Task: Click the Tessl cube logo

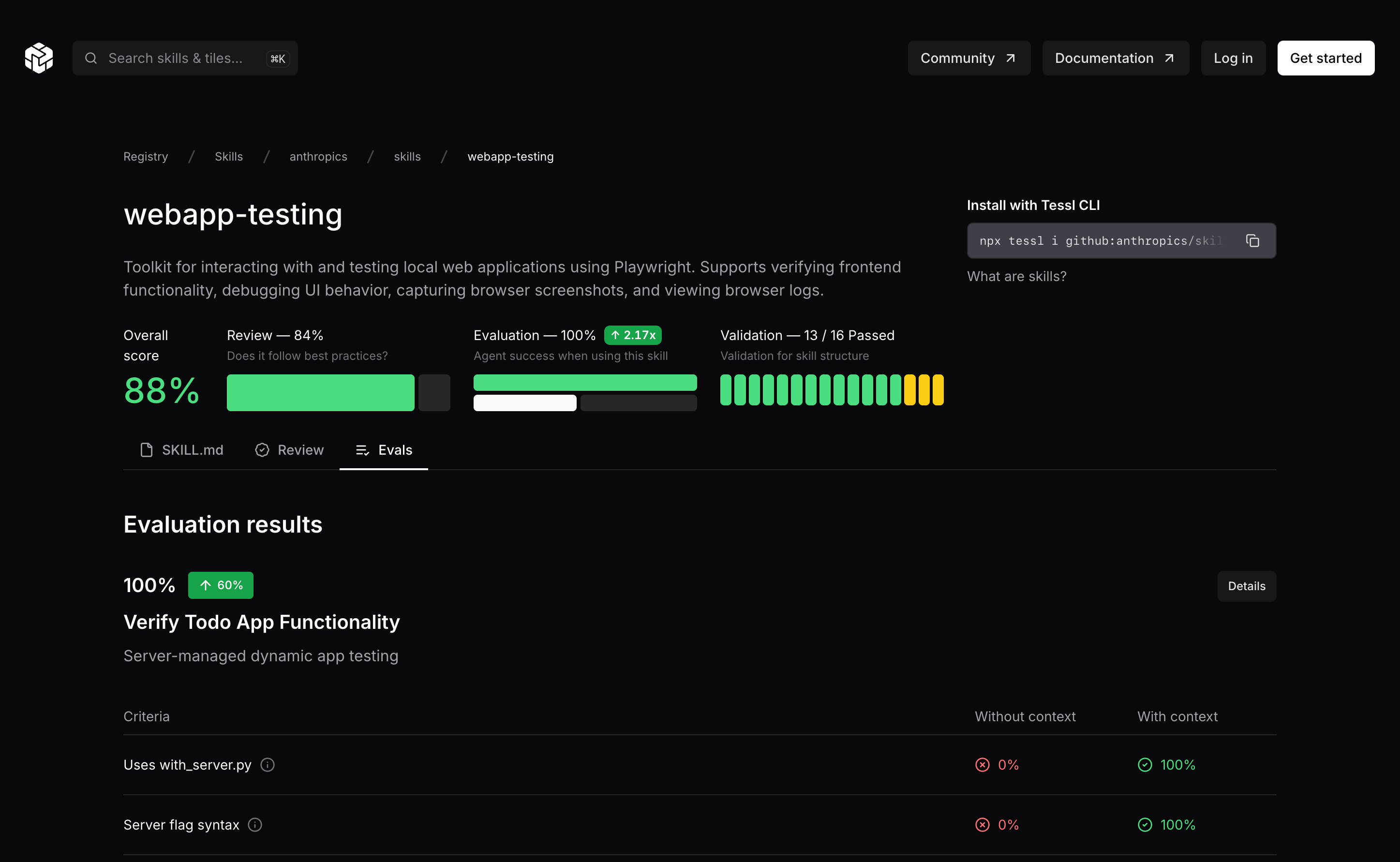Action: click(x=39, y=58)
